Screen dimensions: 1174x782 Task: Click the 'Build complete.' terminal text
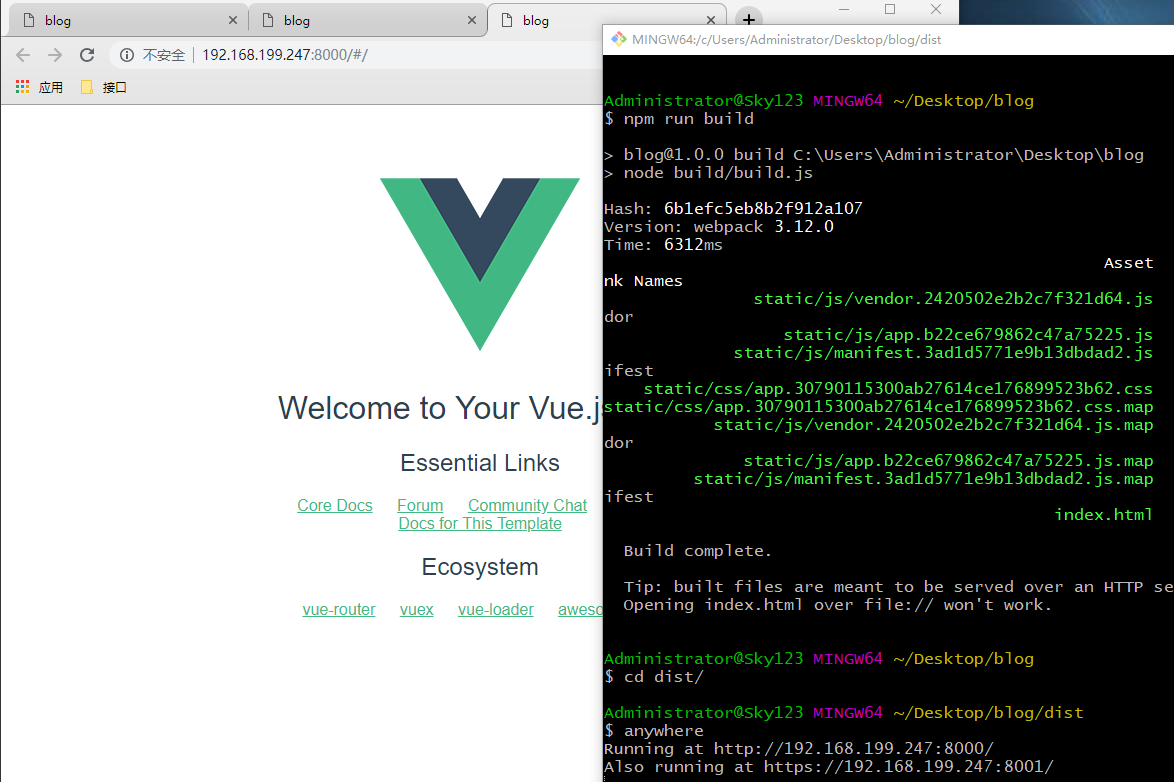697,551
